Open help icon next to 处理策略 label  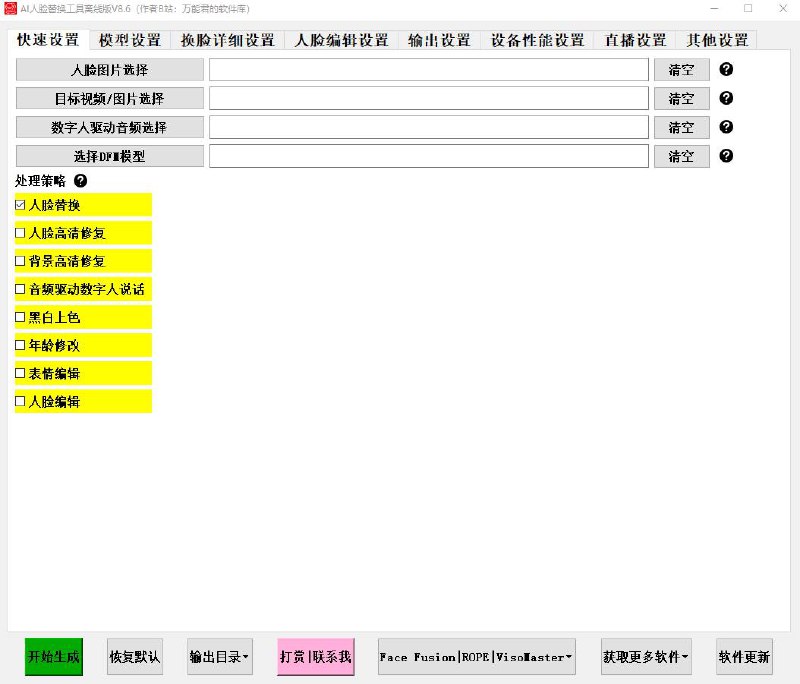click(80, 183)
